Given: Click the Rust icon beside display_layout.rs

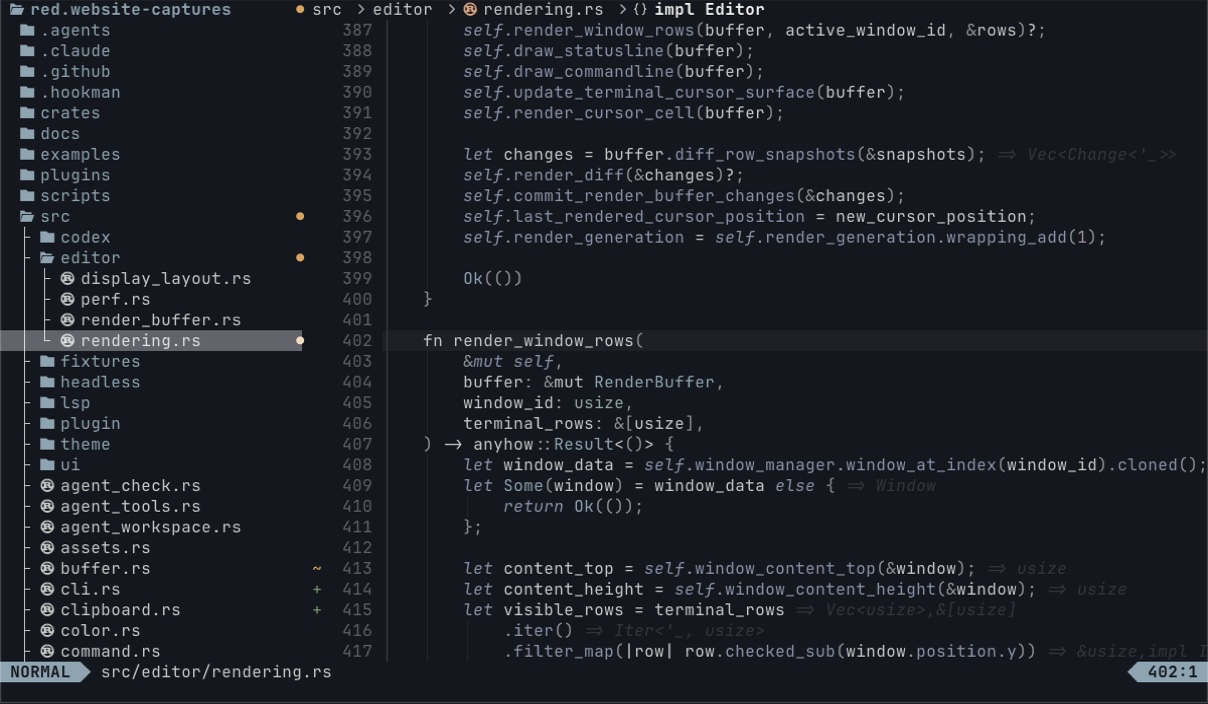Looking at the screenshot, I should click(67, 278).
